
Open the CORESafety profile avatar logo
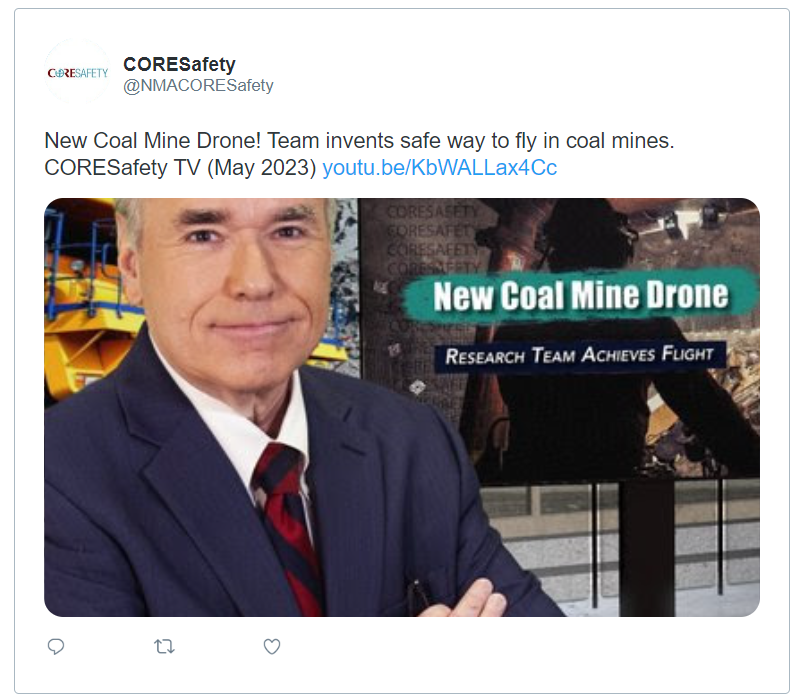77,72
